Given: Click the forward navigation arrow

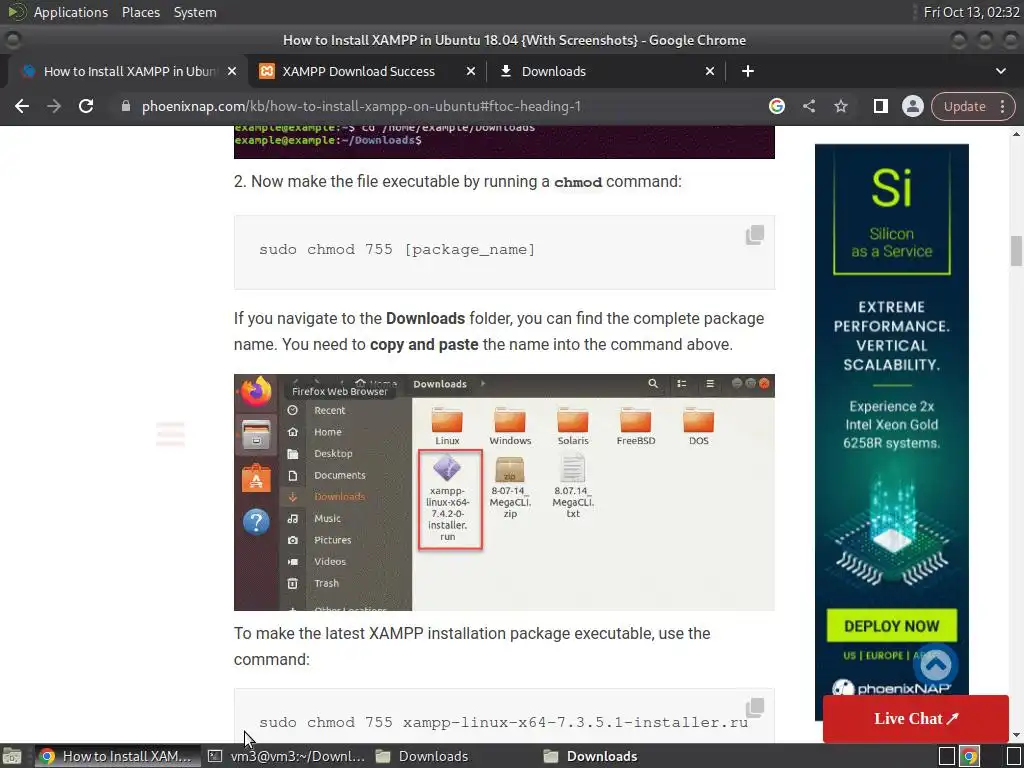Looking at the screenshot, I should tap(54, 106).
